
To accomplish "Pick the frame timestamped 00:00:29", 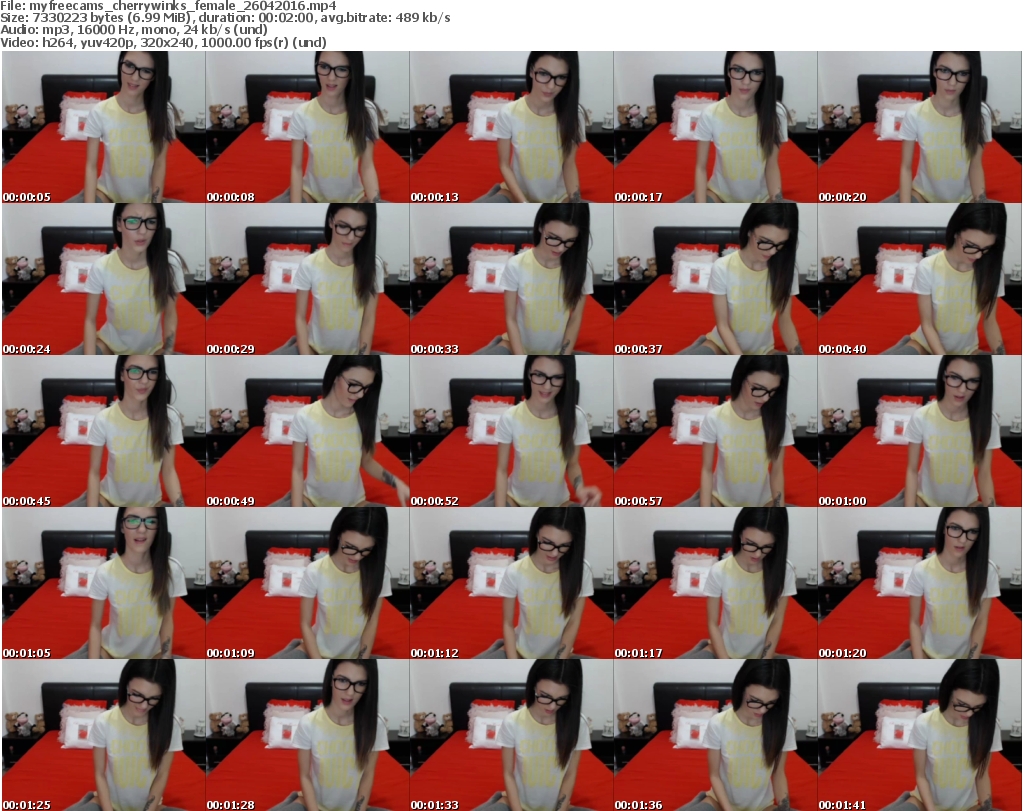I will click(x=308, y=279).
